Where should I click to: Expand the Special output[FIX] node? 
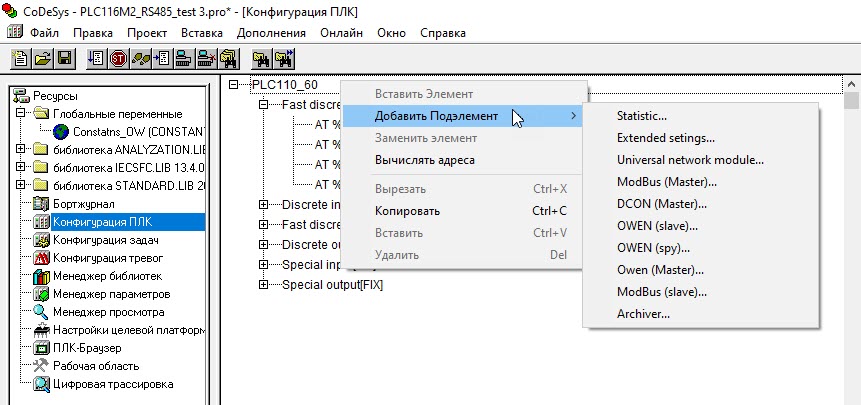point(264,285)
